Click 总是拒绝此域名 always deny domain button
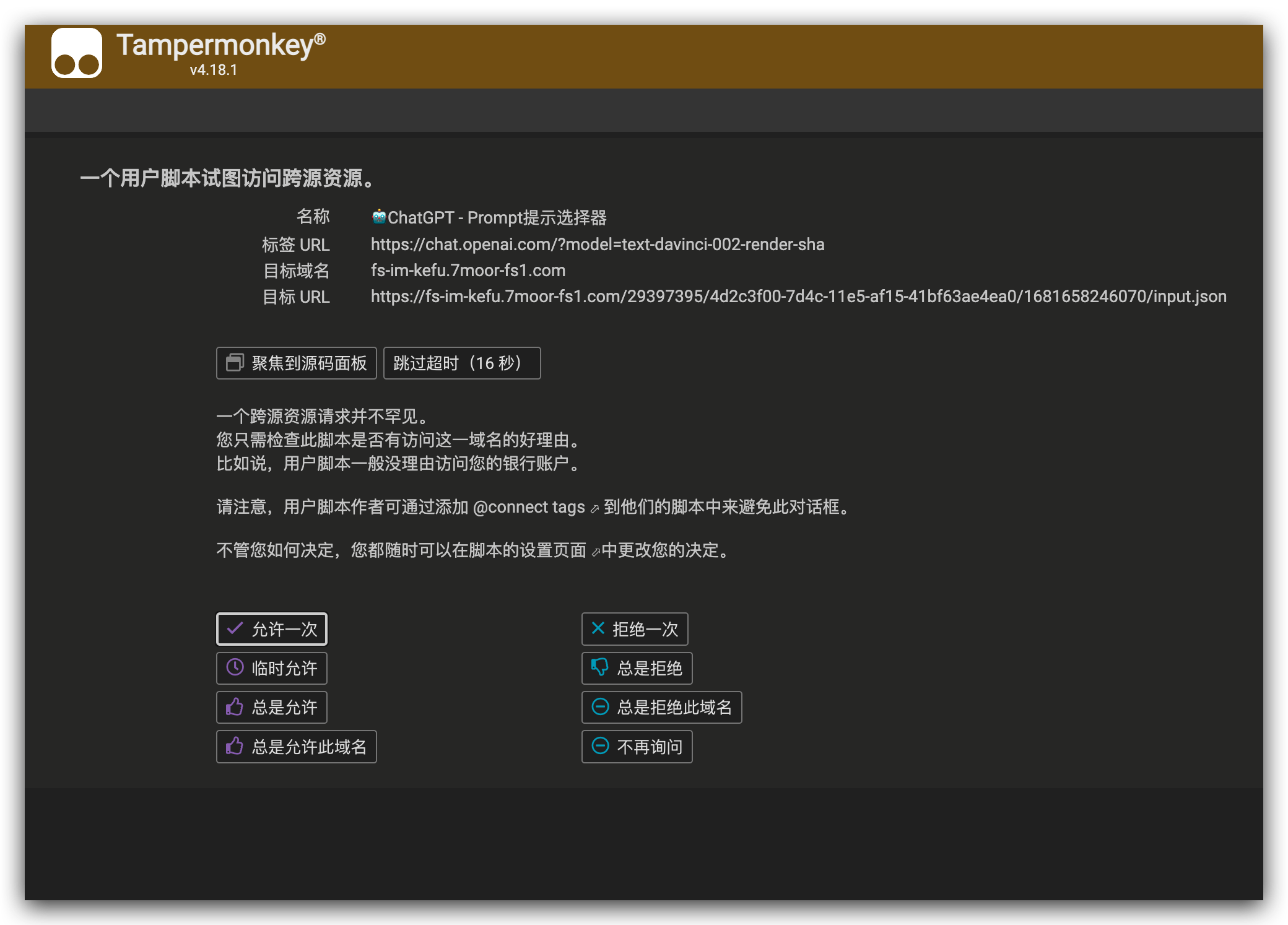 (662, 707)
